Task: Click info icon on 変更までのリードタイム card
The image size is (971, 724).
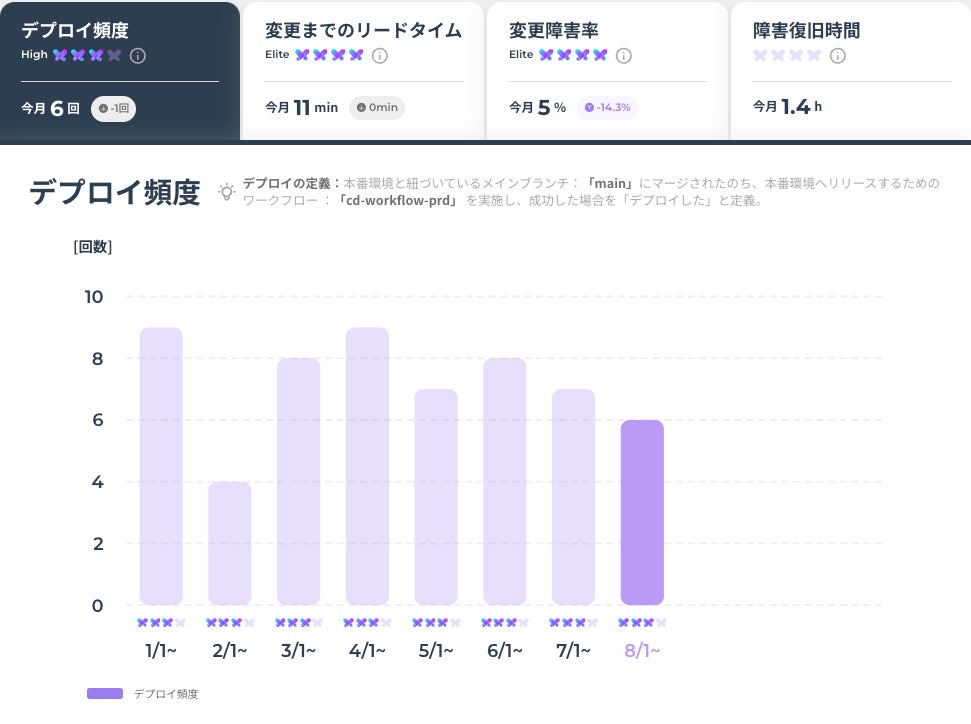Action: [380, 56]
